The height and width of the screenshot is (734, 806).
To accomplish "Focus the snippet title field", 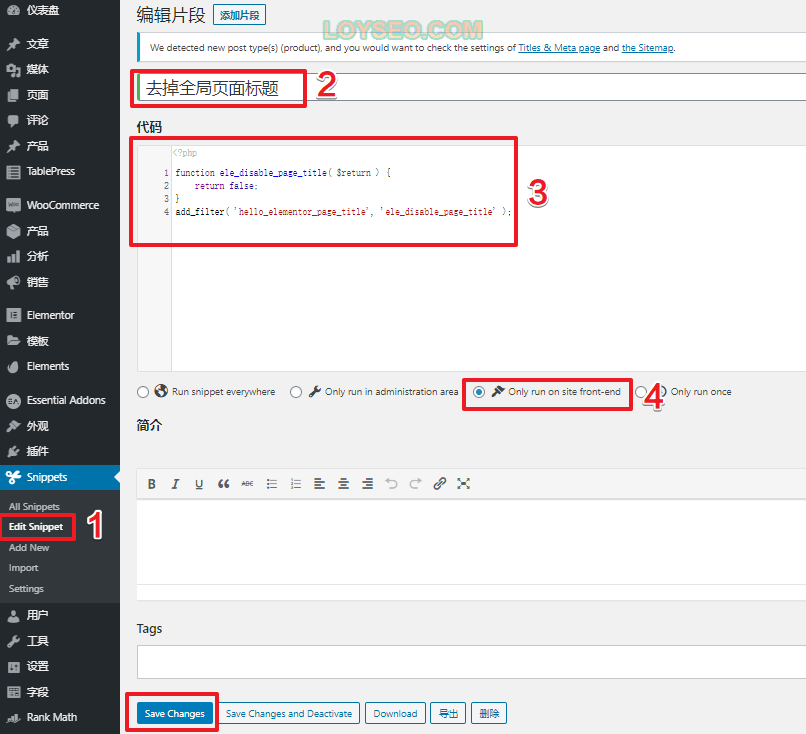I will click(x=471, y=87).
